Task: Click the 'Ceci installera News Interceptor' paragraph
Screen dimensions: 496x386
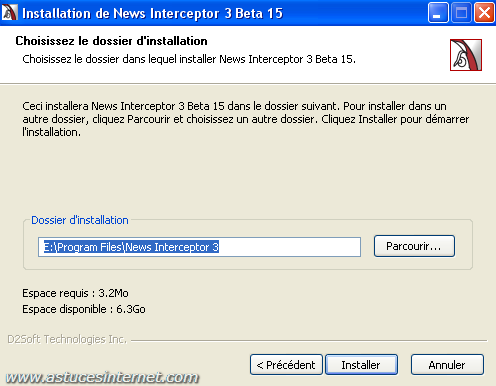Action: pos(246,119)
